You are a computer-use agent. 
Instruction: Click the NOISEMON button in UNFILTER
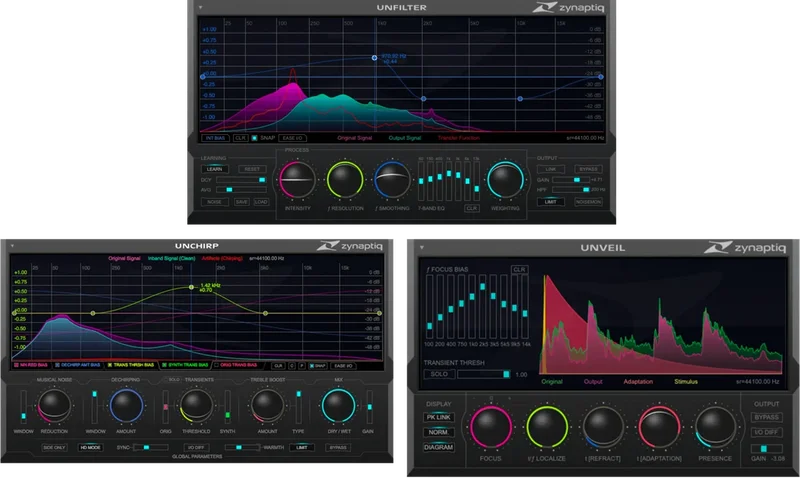tap(588, 202)
